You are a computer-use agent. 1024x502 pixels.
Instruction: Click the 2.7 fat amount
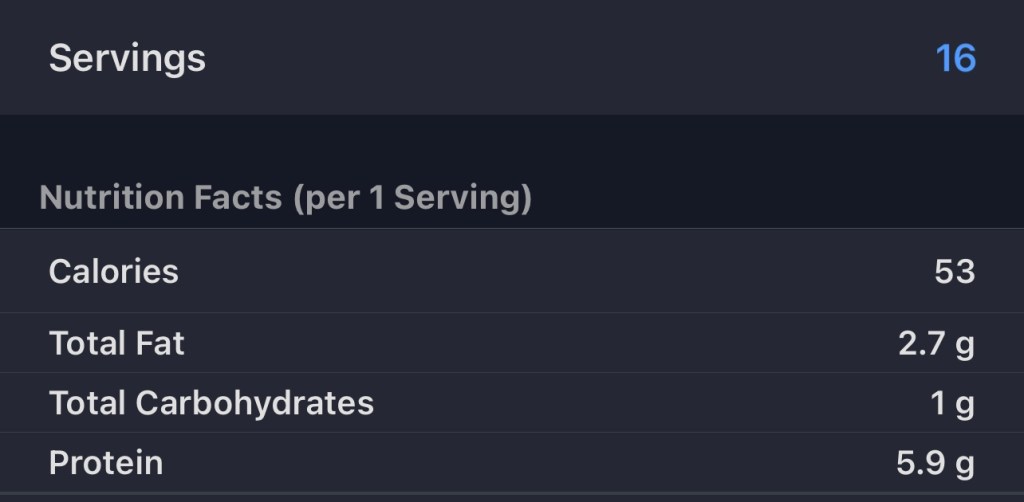click(x=922, y=343)
